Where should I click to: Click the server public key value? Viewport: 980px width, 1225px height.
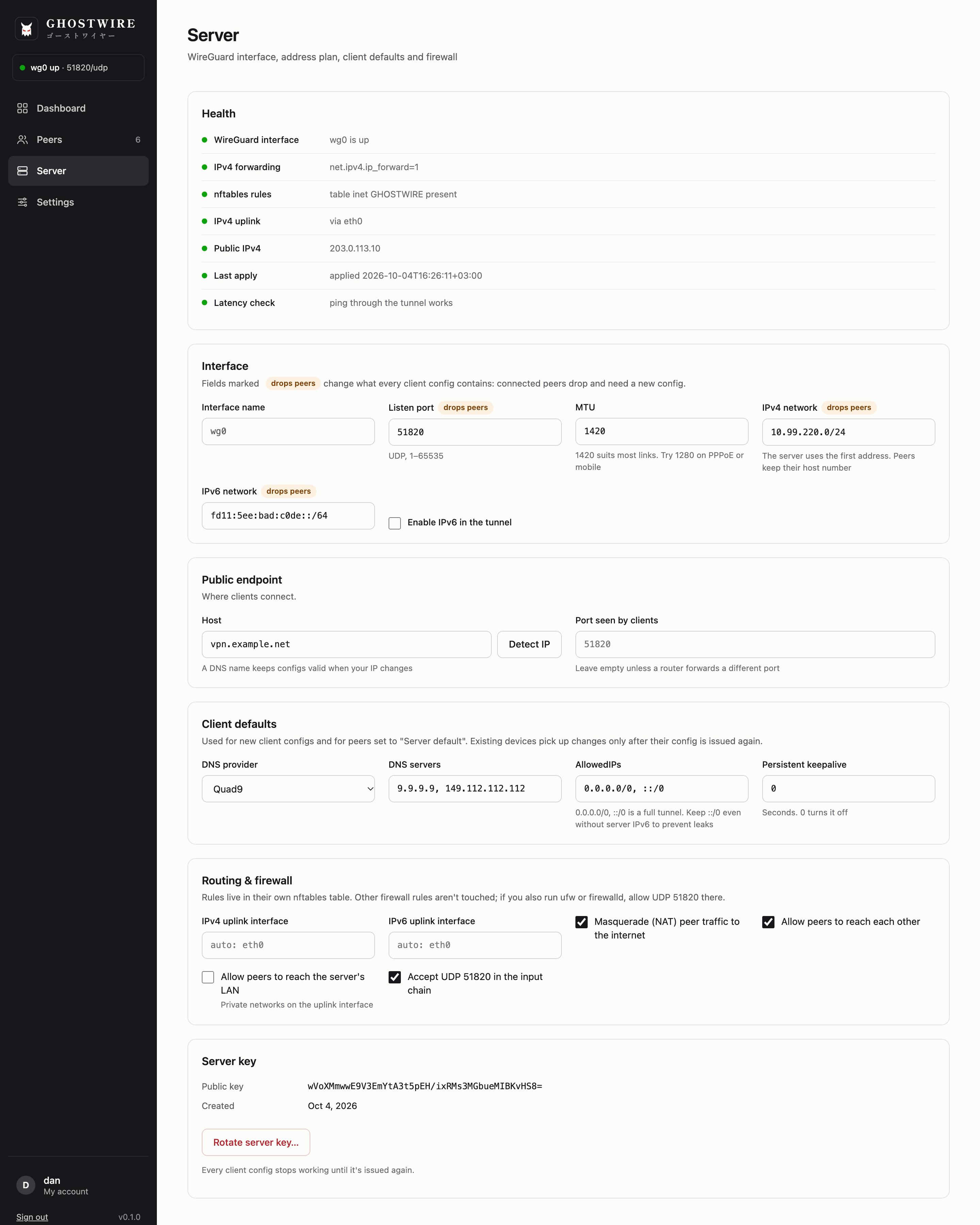tap(425, 1086)
